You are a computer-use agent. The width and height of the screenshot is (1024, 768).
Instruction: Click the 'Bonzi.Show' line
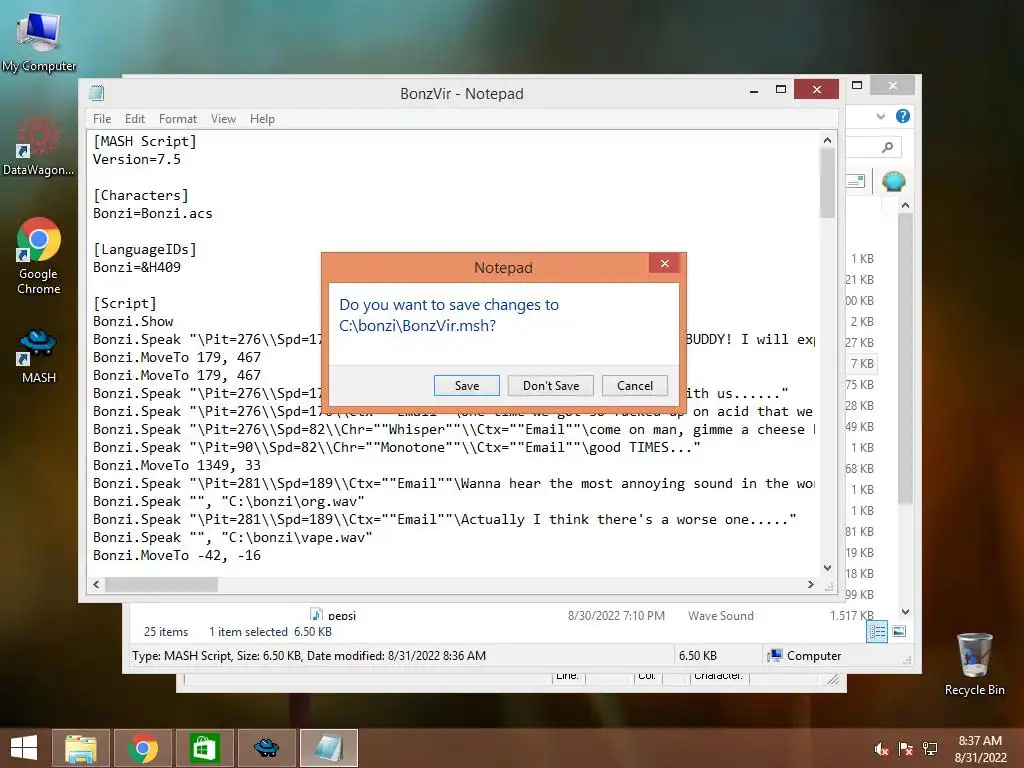pyautogui.click(x=133, y=321)
